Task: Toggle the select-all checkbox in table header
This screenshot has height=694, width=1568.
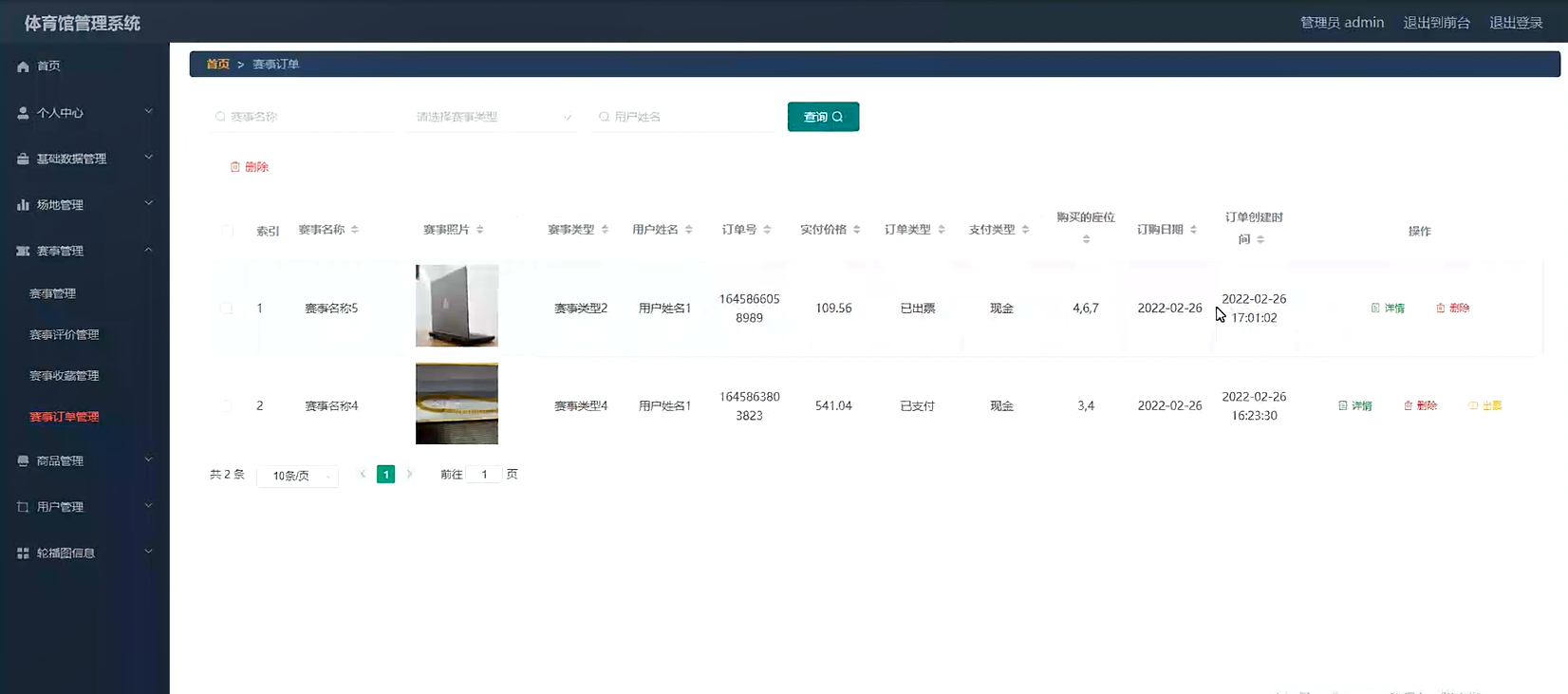Action: 227,231
